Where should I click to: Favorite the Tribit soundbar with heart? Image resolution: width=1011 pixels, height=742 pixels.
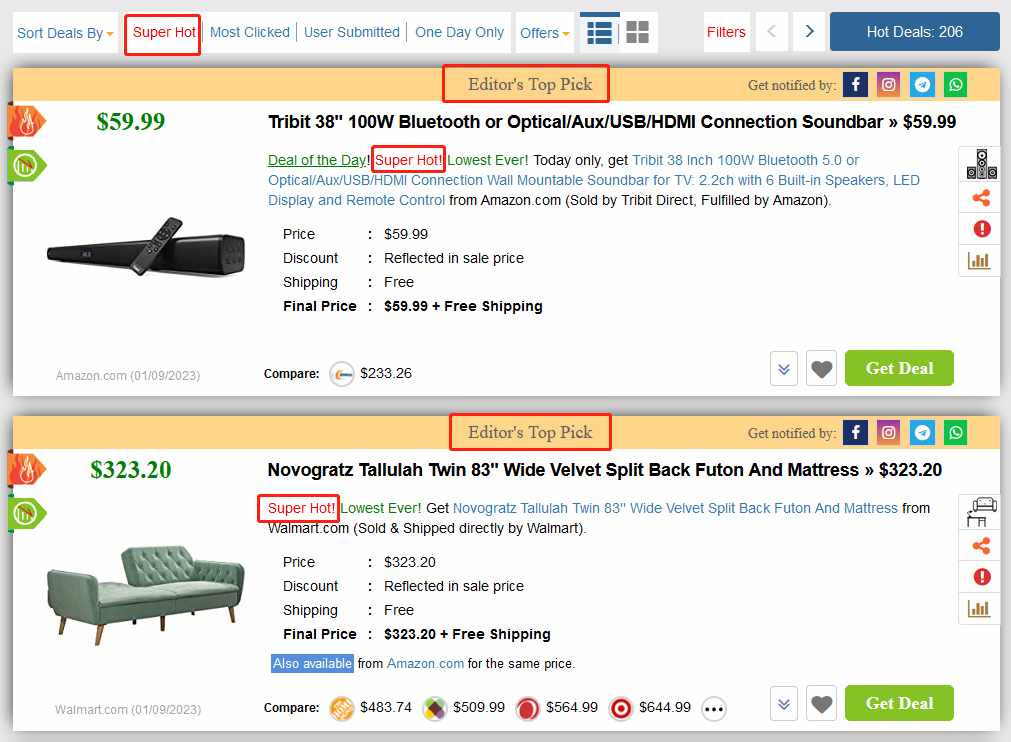click(x=821, y=369)
